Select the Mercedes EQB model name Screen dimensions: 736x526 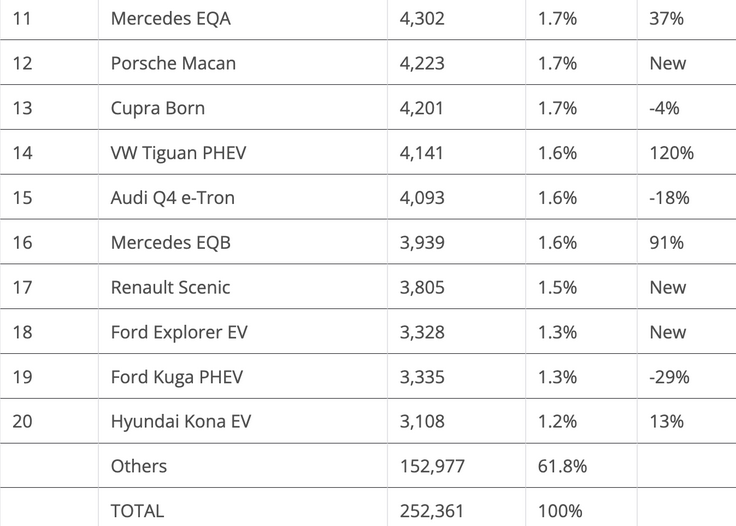(170, 243)
